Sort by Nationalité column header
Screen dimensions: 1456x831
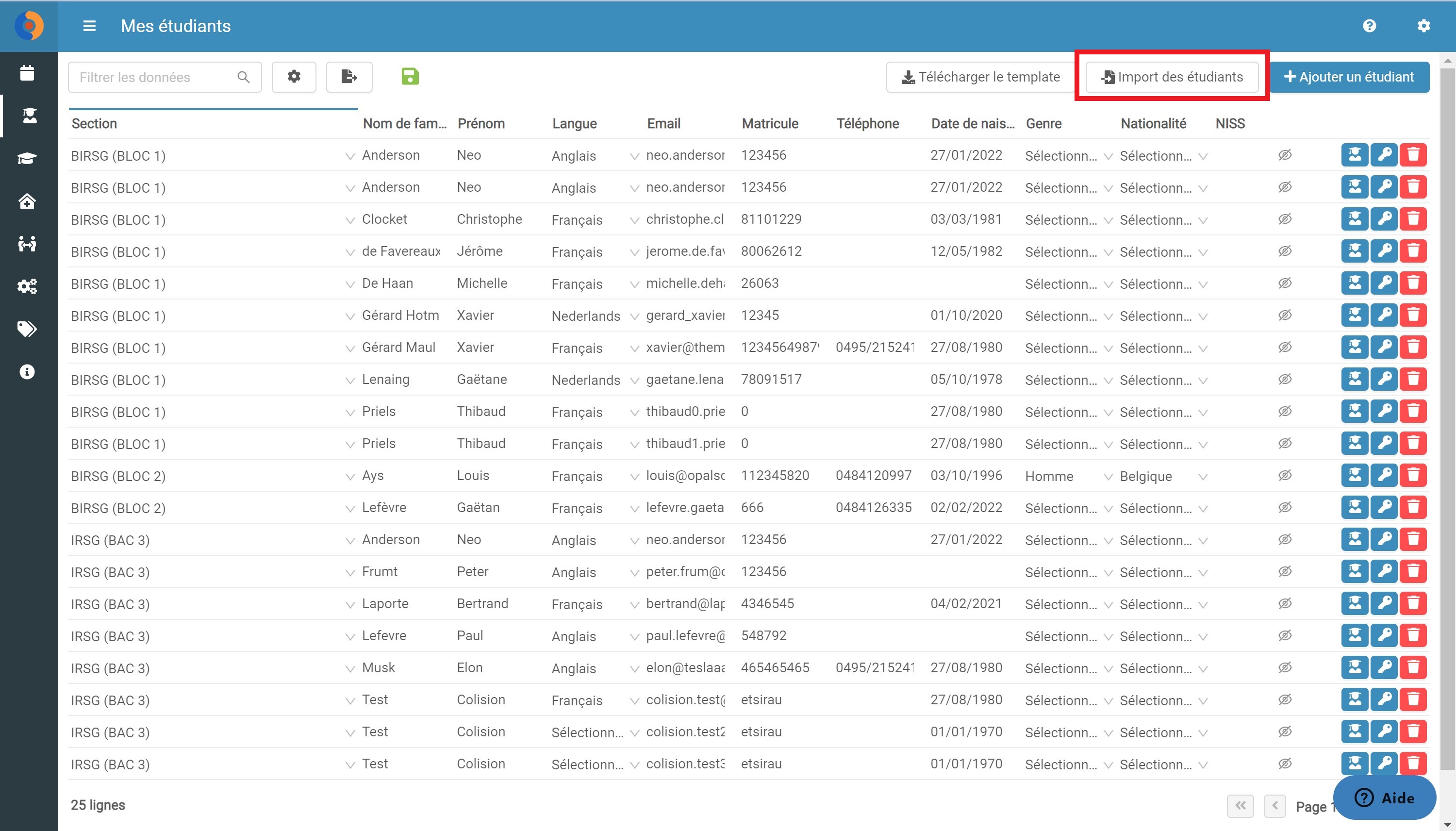pos(1153,123)
